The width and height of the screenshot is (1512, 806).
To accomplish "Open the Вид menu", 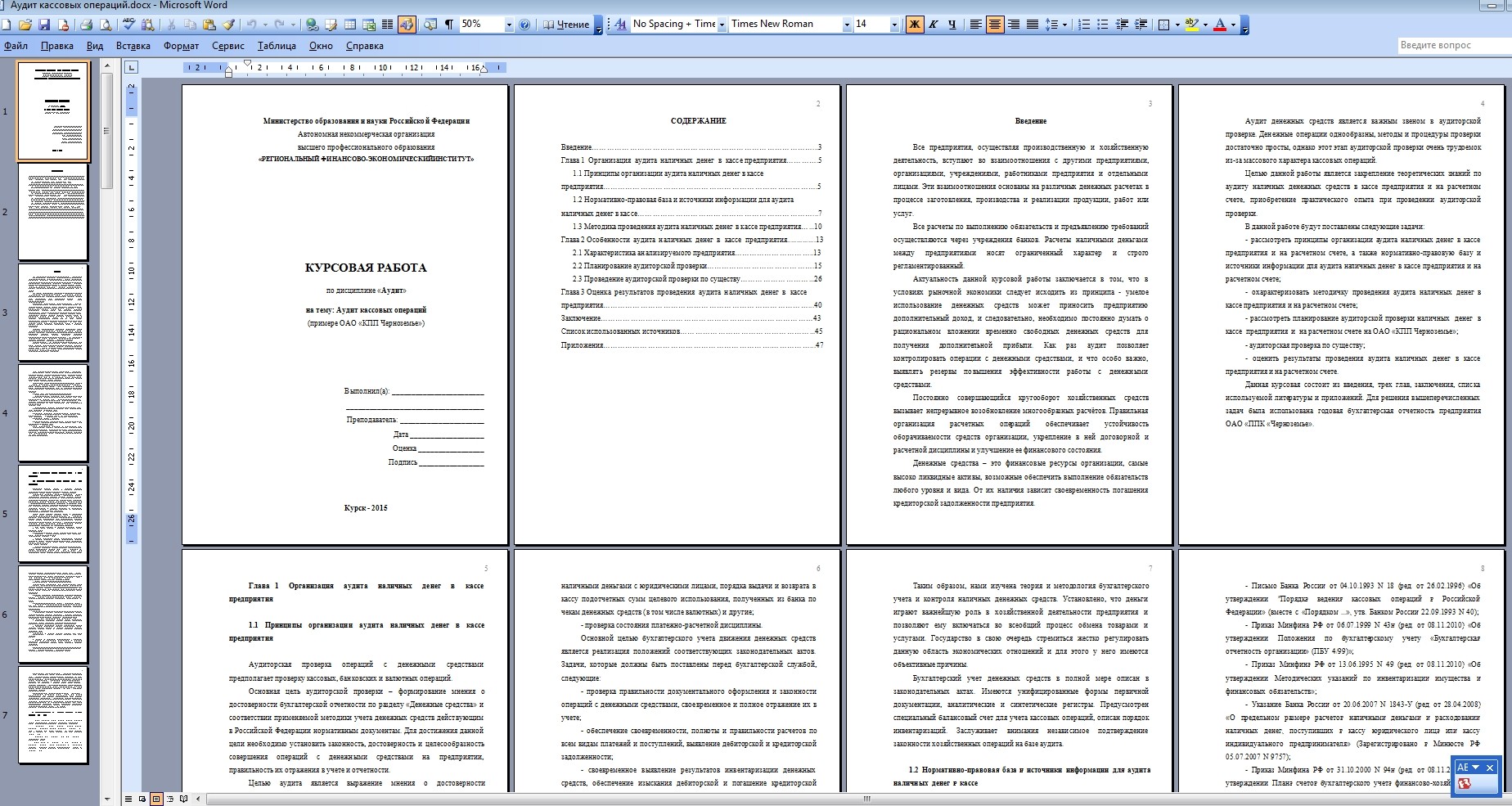I will [x=95, y=46].
